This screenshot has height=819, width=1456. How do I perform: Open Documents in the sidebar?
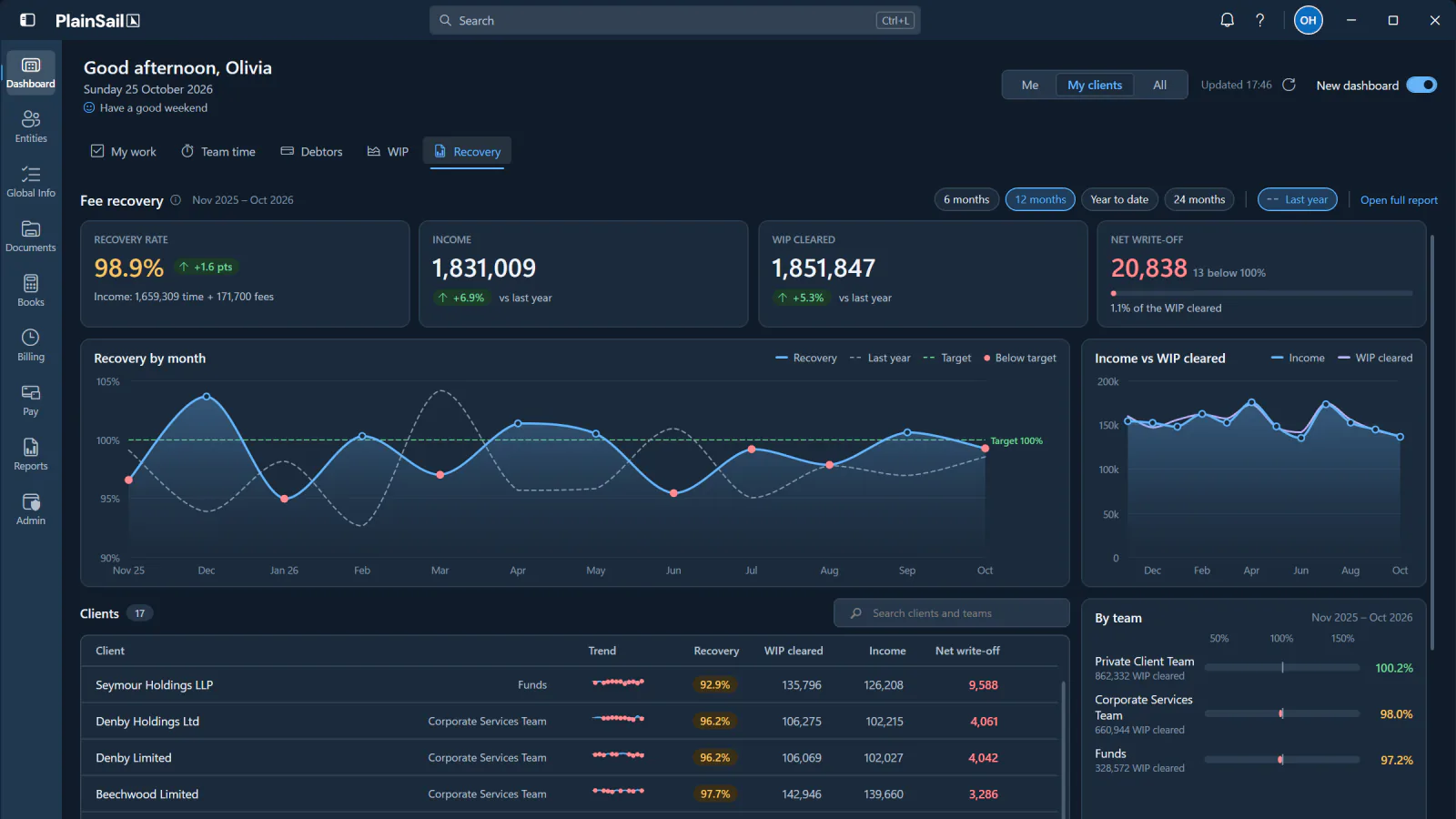[x=31, y=236]
